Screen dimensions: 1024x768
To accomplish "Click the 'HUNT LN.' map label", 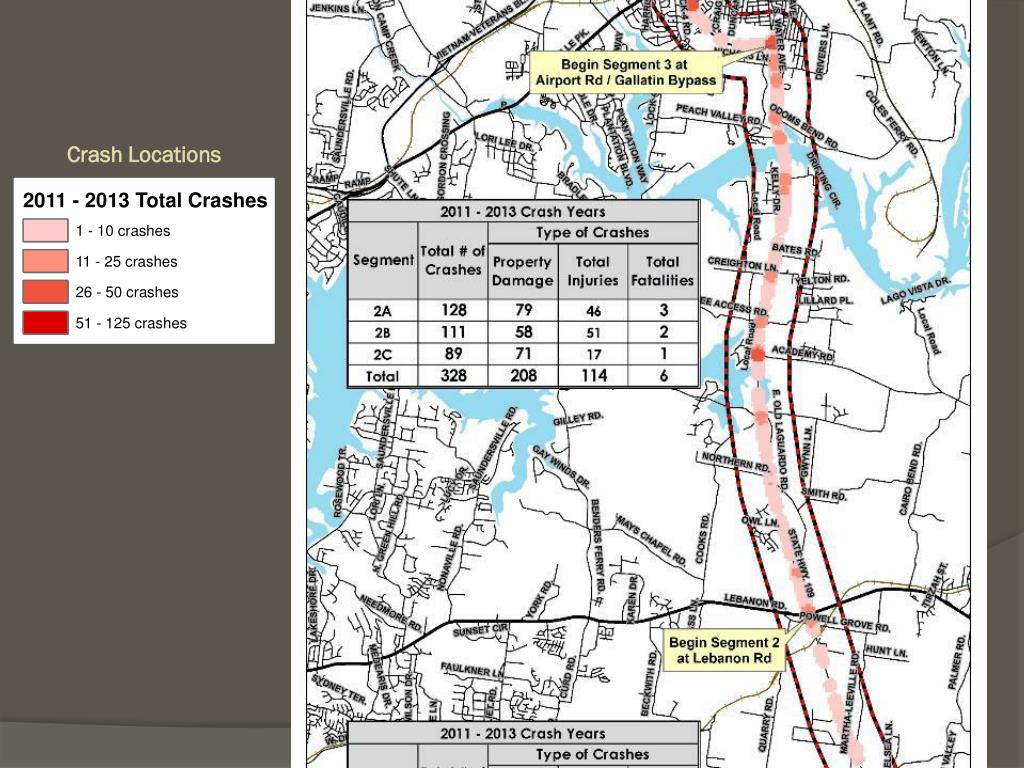I will [886, 651].
